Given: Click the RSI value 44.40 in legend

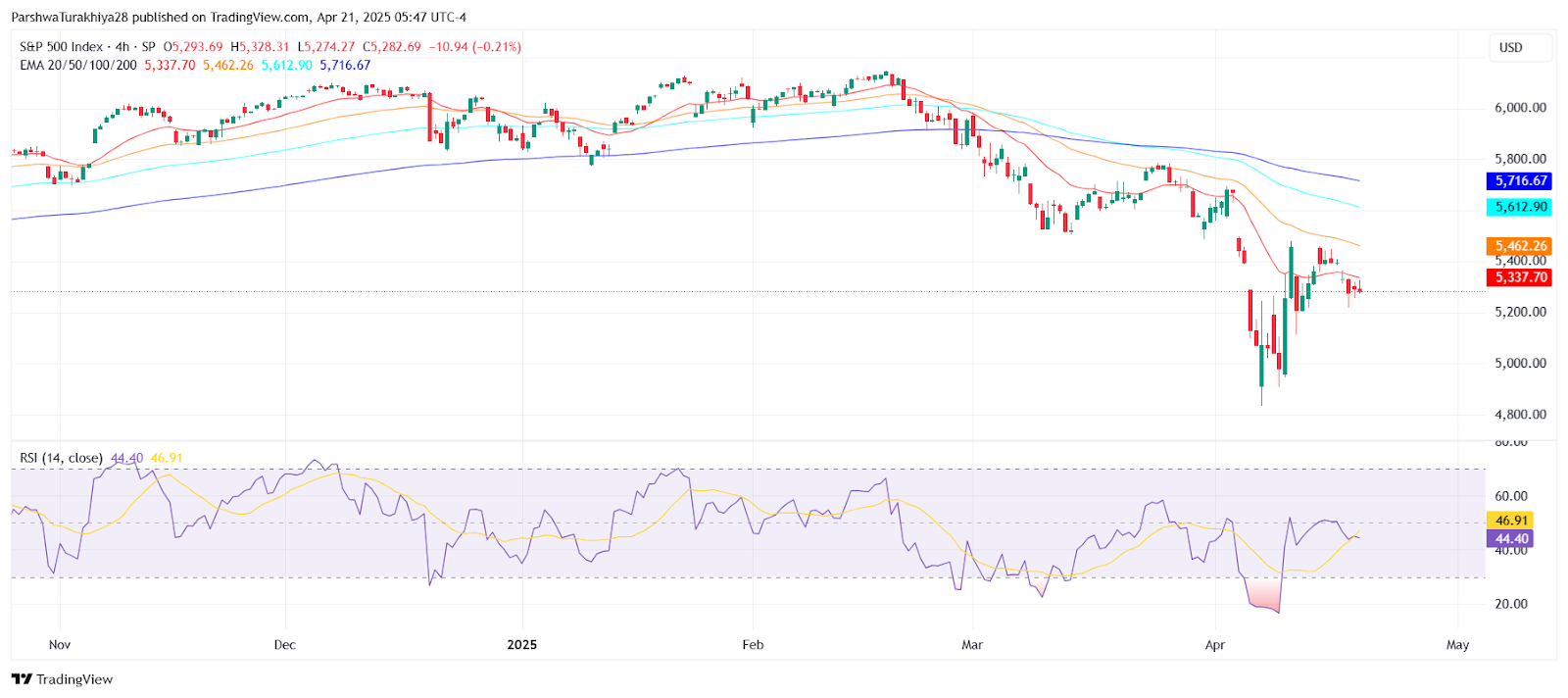Looking at the screenshot, I should pos(127,458).
